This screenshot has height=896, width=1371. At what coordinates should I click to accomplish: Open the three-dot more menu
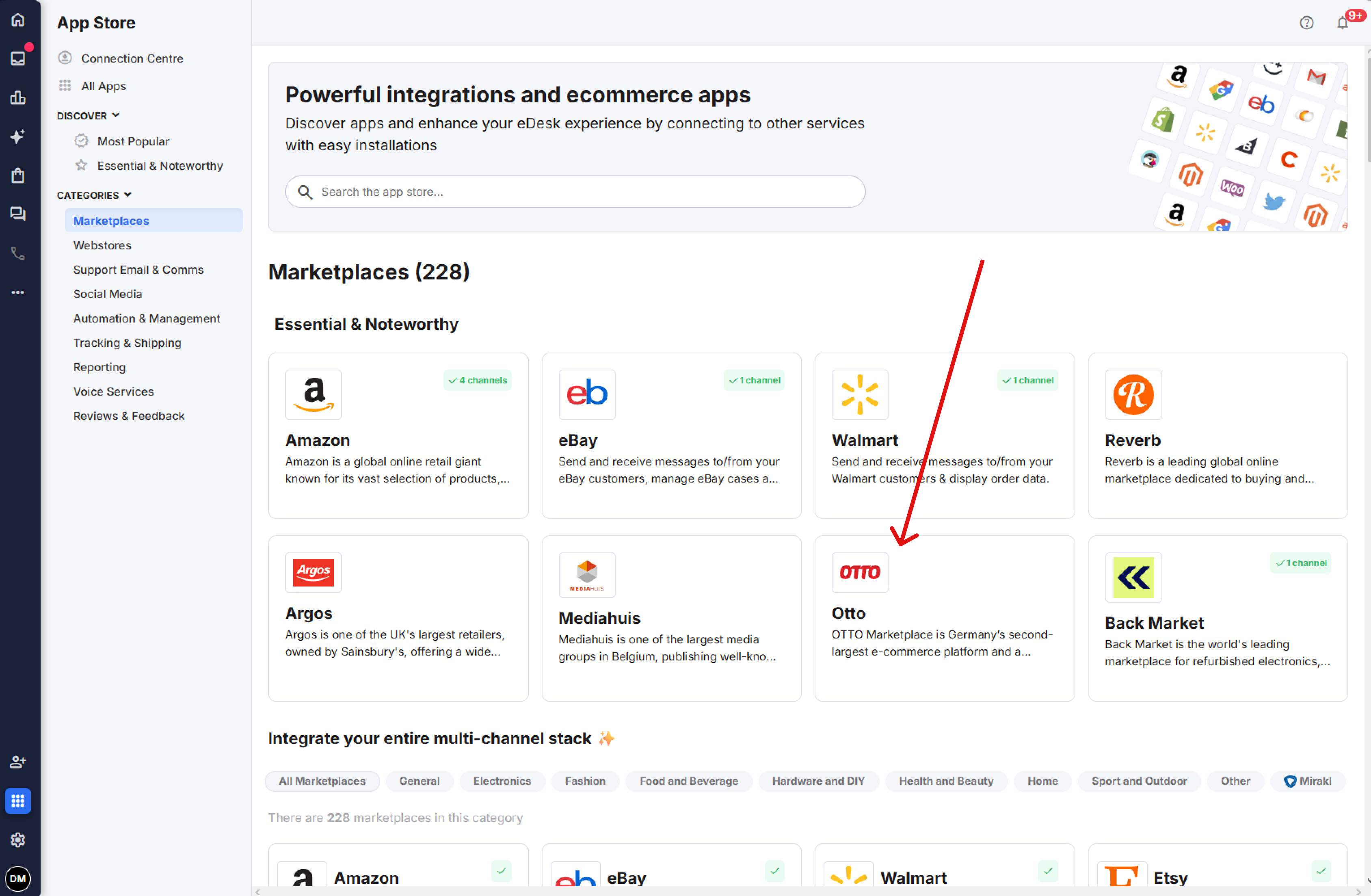point(18,292)
